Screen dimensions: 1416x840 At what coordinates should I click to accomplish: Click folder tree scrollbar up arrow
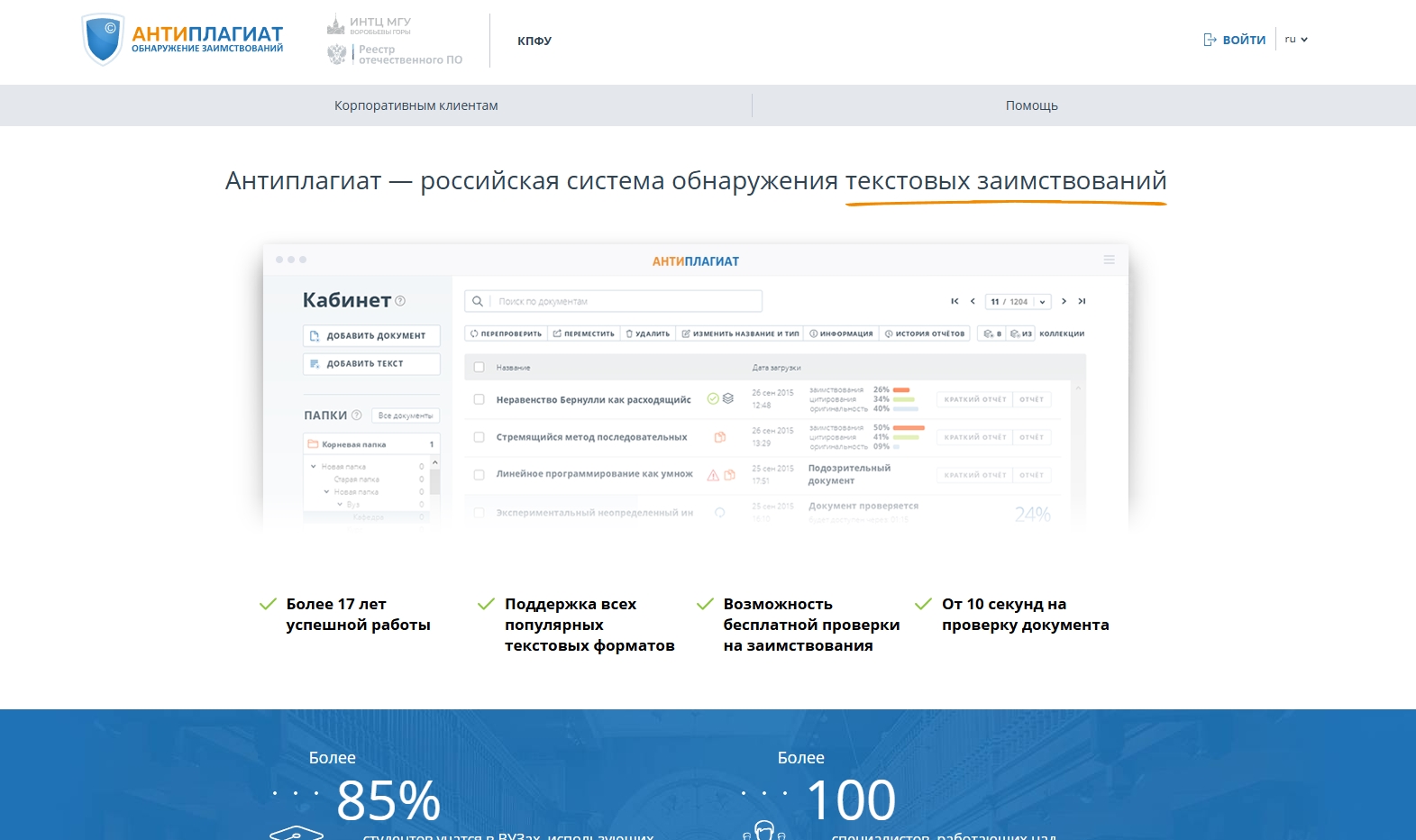tap(435, 462)
